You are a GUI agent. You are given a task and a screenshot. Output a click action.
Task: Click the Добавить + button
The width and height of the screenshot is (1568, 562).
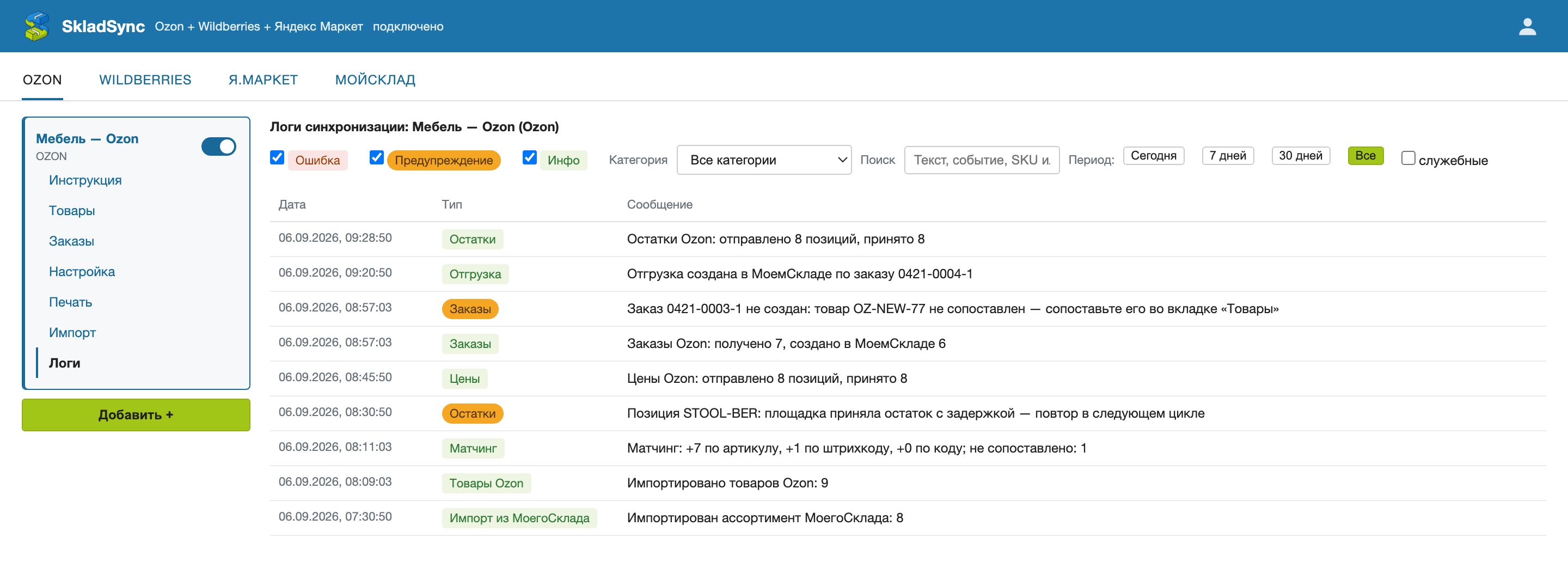(x=136, y=414)
